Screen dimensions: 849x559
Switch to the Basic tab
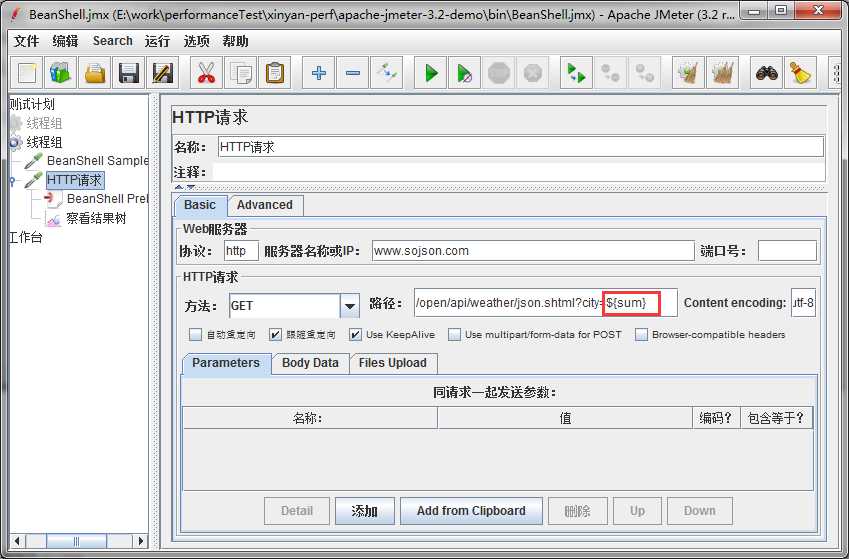200,205
